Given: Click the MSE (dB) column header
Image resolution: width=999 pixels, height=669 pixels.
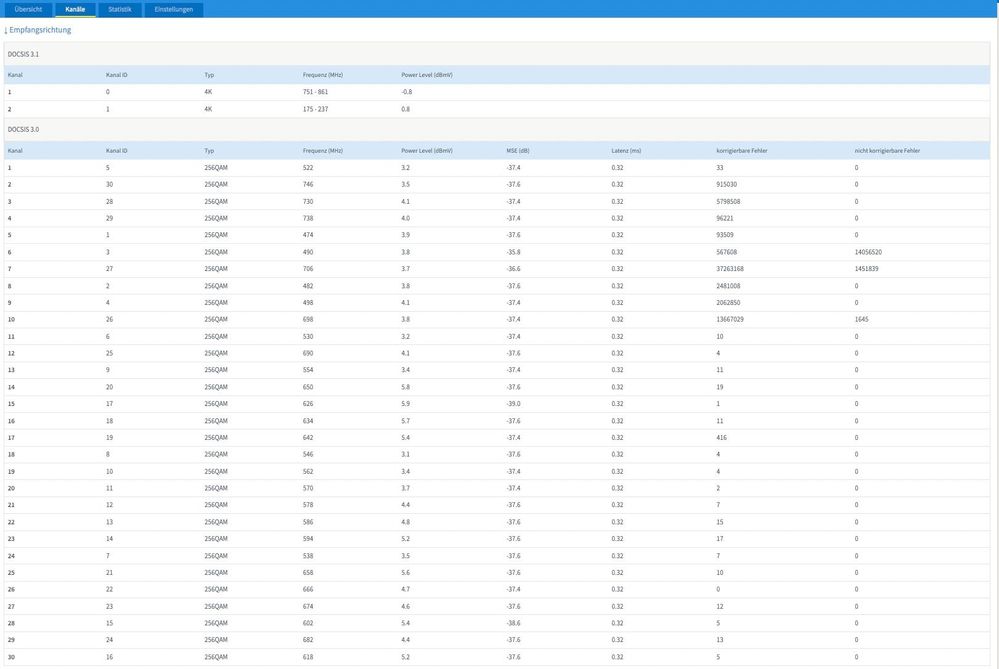Looking at the screenshot, I should pyautogui.click(x=518, y=151).
